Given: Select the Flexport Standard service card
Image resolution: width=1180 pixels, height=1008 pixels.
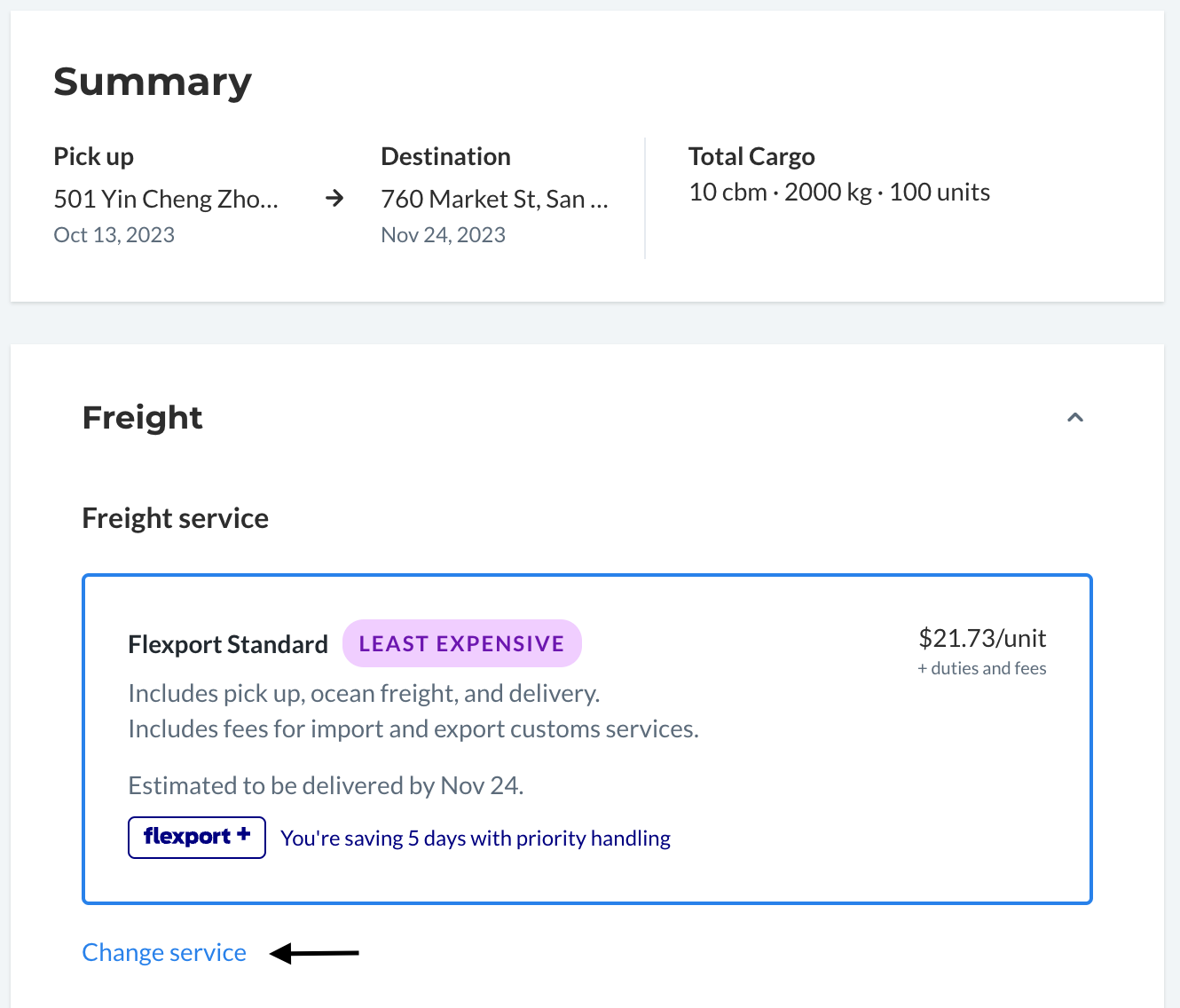Looking at the screenshot, I should pyautogui.click(x=586, y=739).
